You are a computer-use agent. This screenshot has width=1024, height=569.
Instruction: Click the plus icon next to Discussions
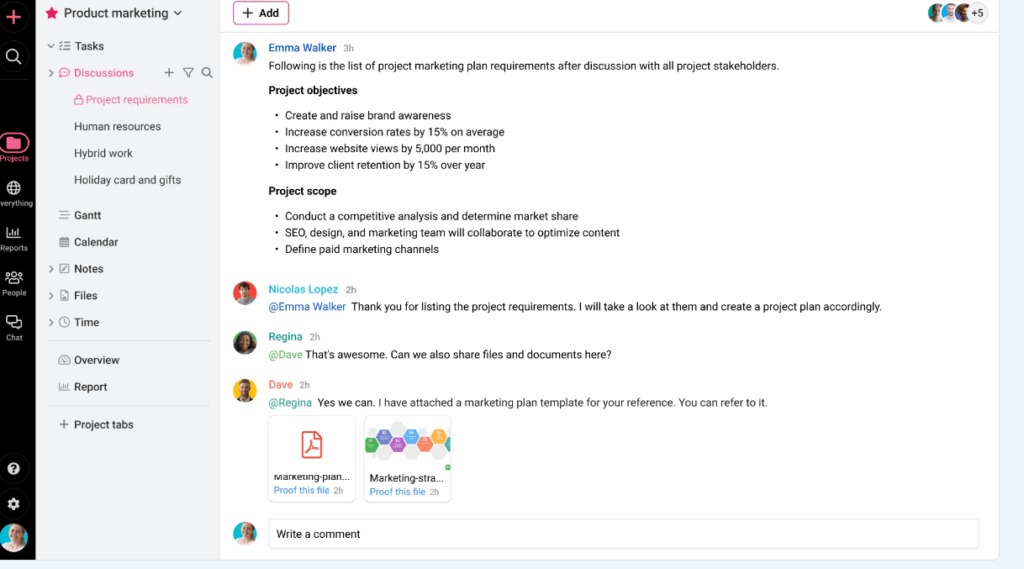169,73
